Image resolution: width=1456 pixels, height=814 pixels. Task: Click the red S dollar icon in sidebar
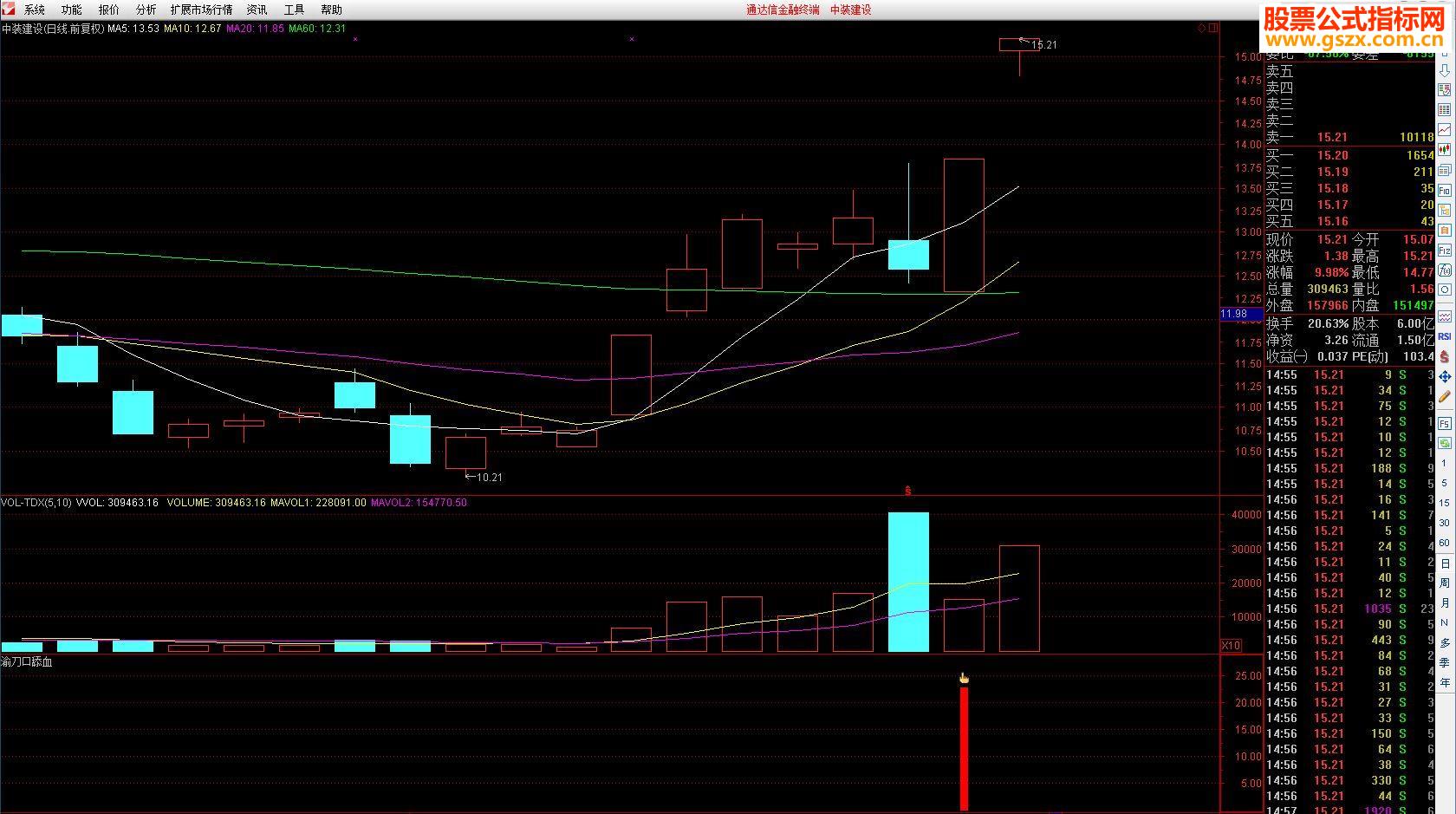(x=1445, y=356)
